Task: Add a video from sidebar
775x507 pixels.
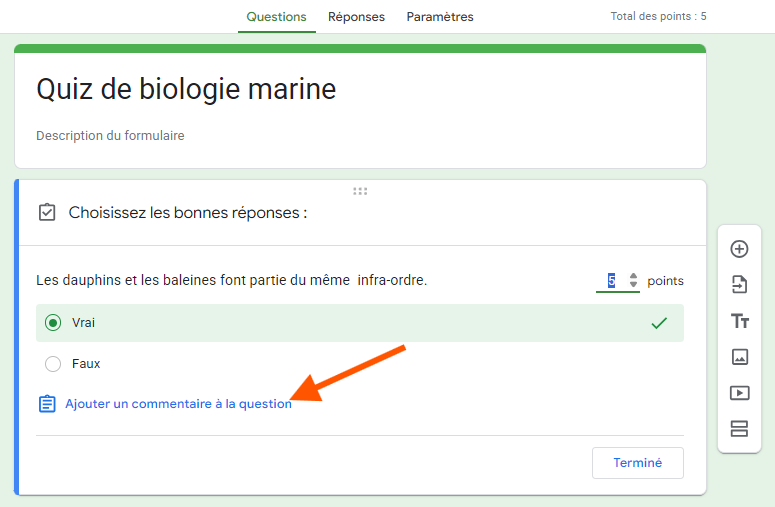Action: (x=739, y=393)
